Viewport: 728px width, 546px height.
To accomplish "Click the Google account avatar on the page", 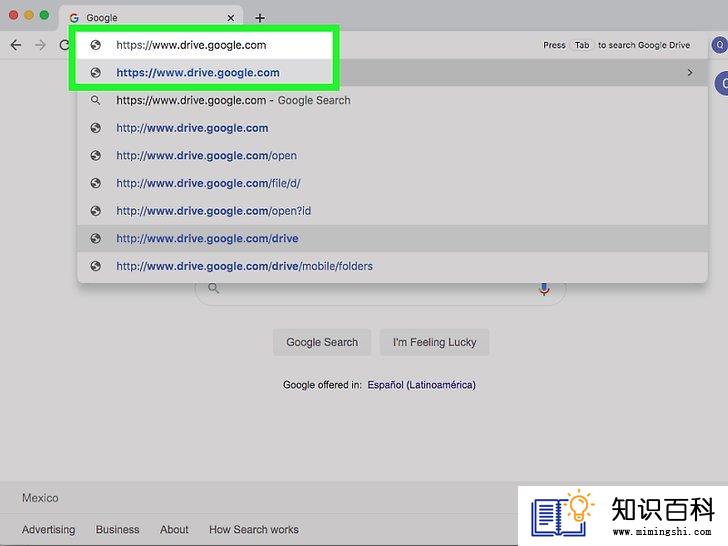I will (x=722, y=84).
